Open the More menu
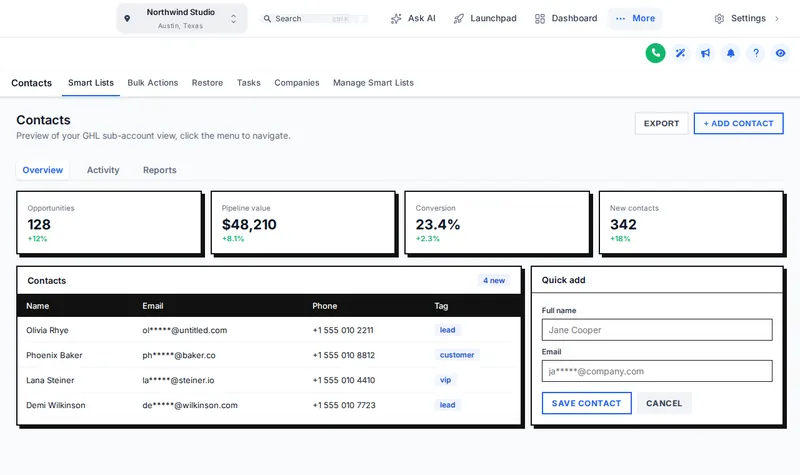The height and width of the screenshot is (475, 800). click(x=635, y=18)
